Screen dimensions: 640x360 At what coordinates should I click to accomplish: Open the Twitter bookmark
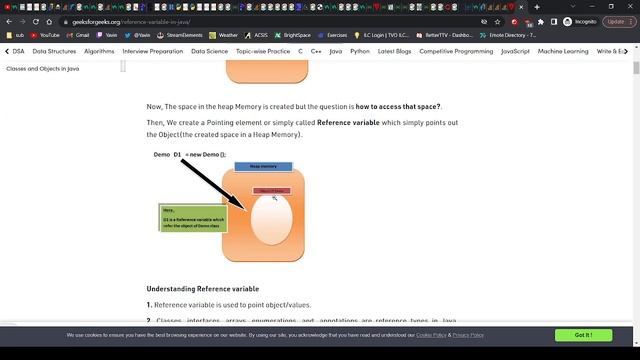pyautogui.click(x=137, y=36)
